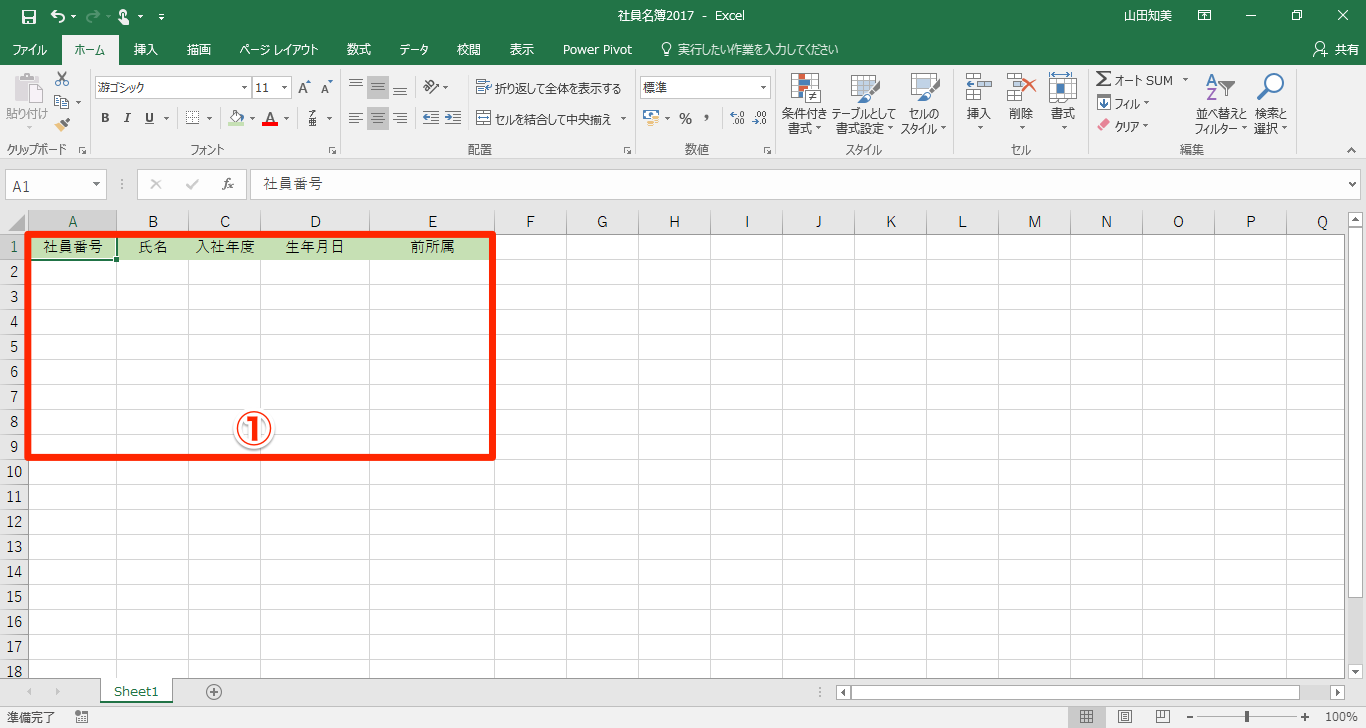Screen dimensions: 1366x728
Task: Click the macro record icon in the status bar
Action: [x=82, y=717]
